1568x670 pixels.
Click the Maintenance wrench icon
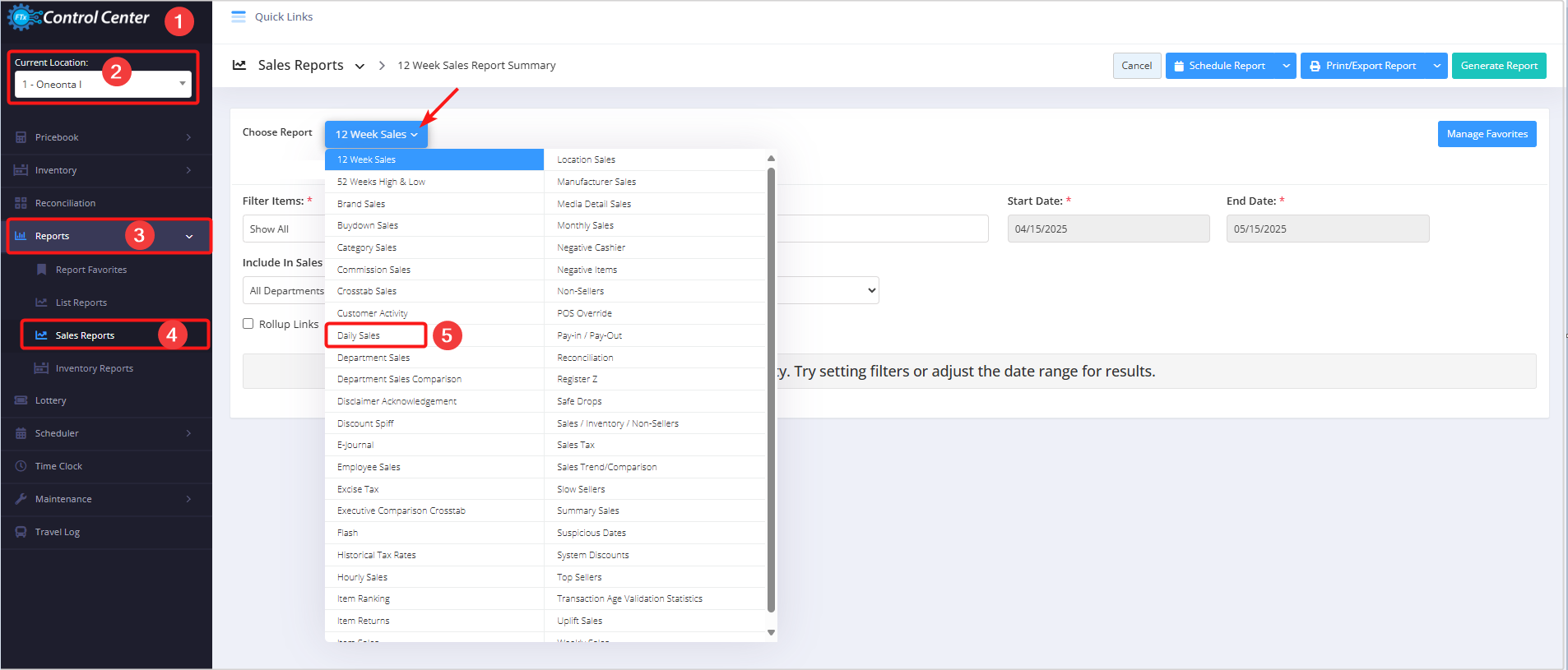(21, 499)
